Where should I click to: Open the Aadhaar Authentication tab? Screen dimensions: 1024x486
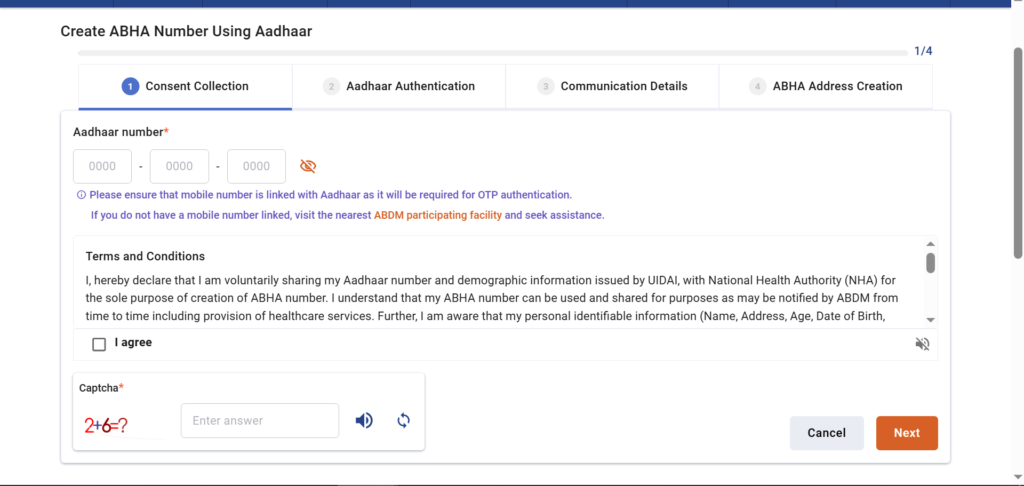[x=410, y=87]
